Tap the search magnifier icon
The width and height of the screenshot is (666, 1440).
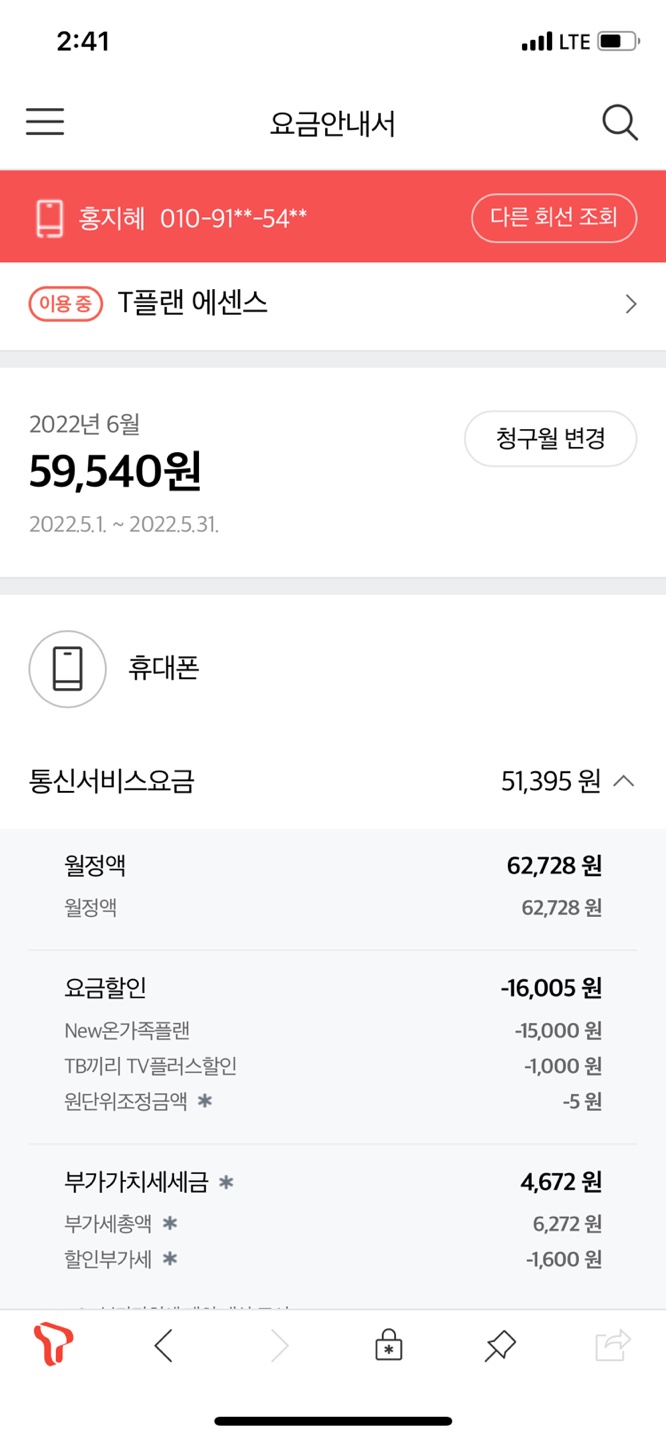click(619, 123)
